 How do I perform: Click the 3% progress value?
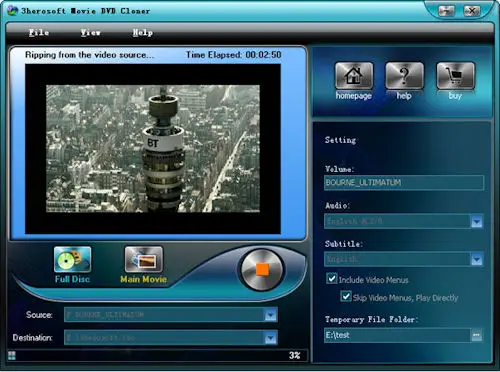(295, 355)
